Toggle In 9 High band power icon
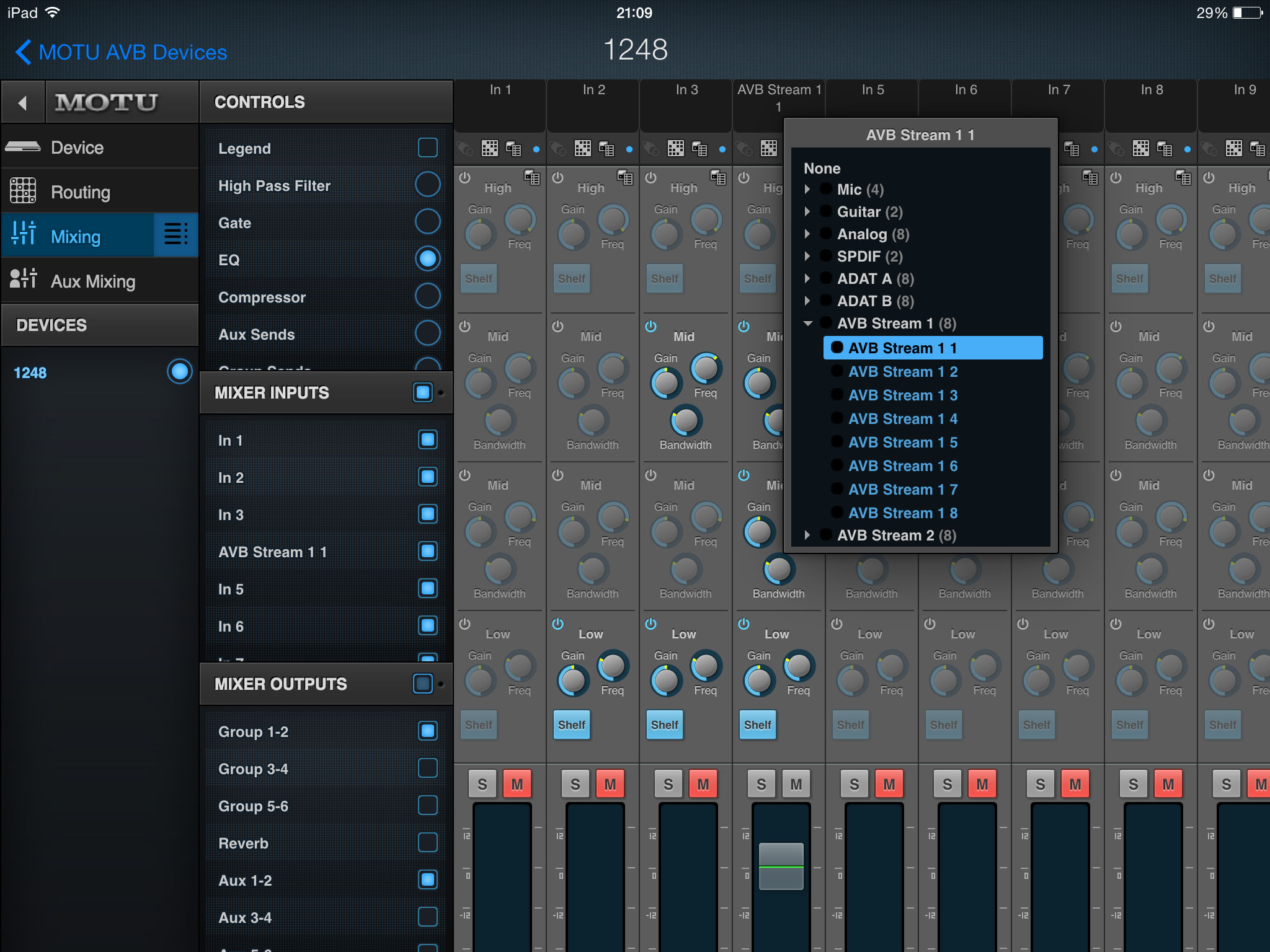The height and width of the screenshot is (952, 1270). click(1209, 177)
